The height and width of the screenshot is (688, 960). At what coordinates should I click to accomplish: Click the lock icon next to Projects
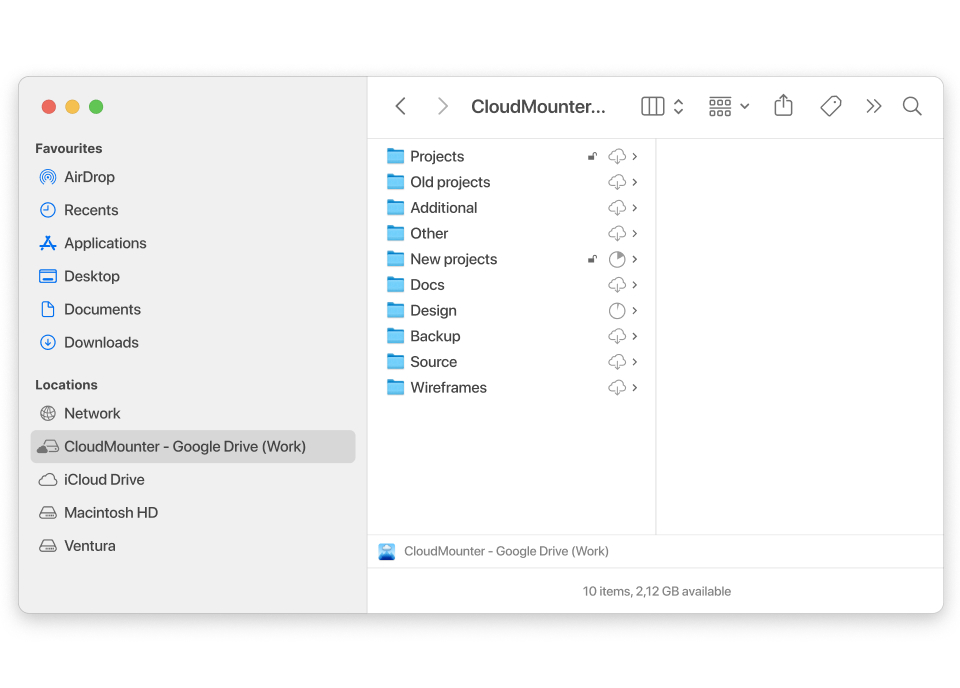point(592,157)
